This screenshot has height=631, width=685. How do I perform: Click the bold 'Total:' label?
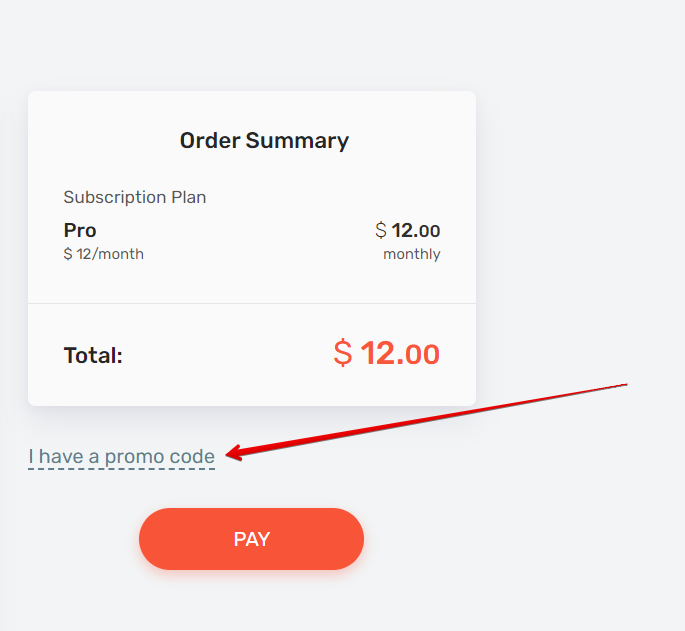click(93, 355)
